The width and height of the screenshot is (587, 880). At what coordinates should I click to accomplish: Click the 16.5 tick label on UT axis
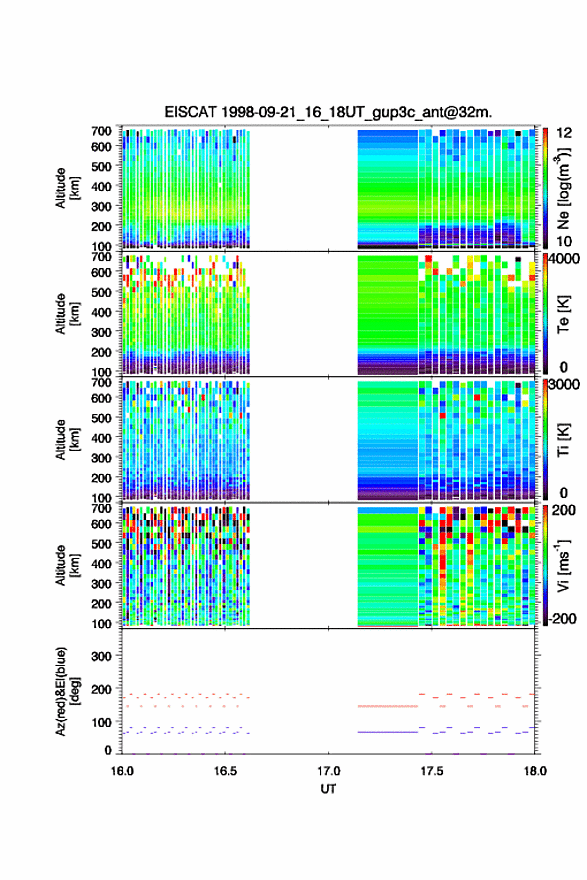click(225, 771)
